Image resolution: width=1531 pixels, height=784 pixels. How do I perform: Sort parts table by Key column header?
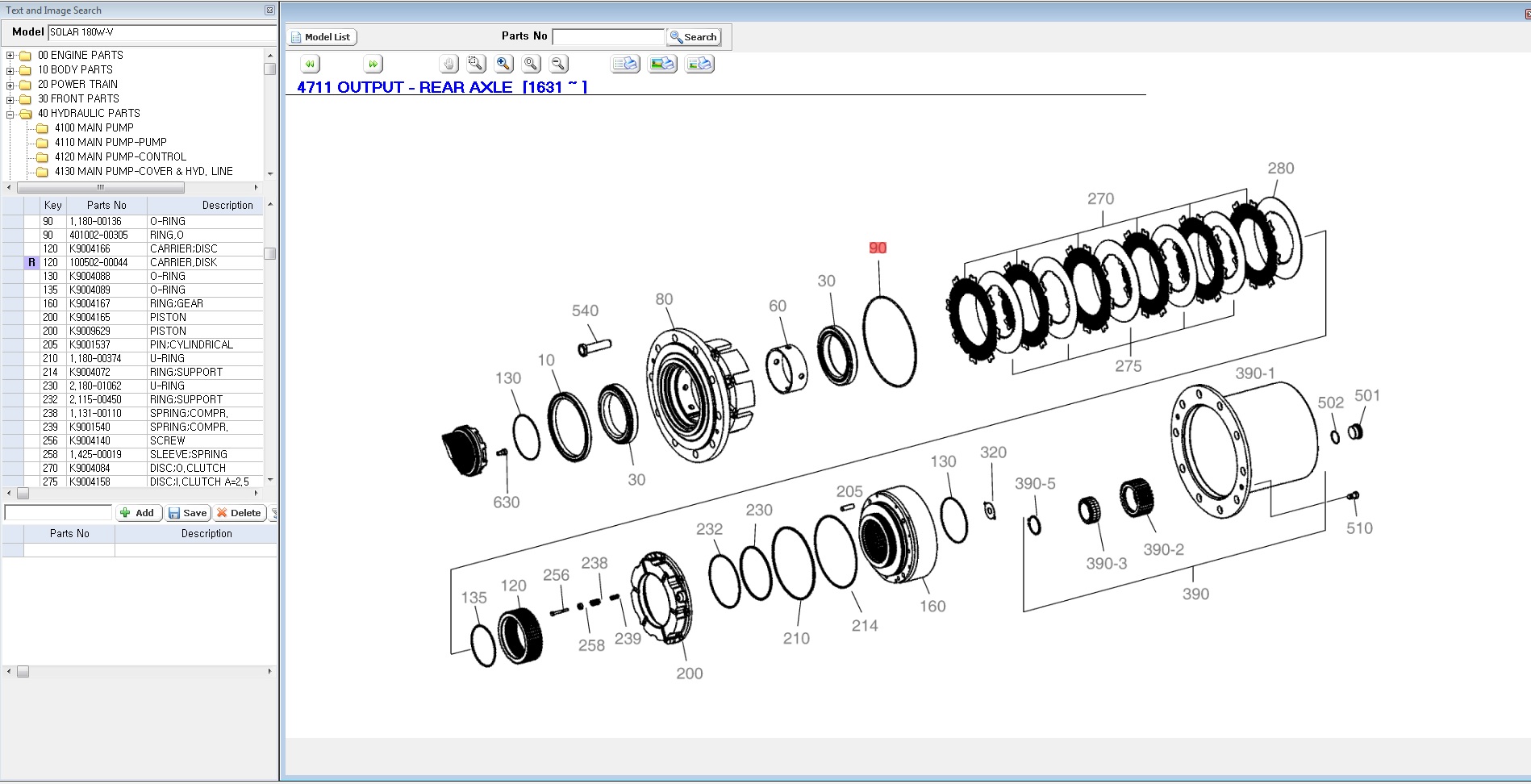[53, 206]
